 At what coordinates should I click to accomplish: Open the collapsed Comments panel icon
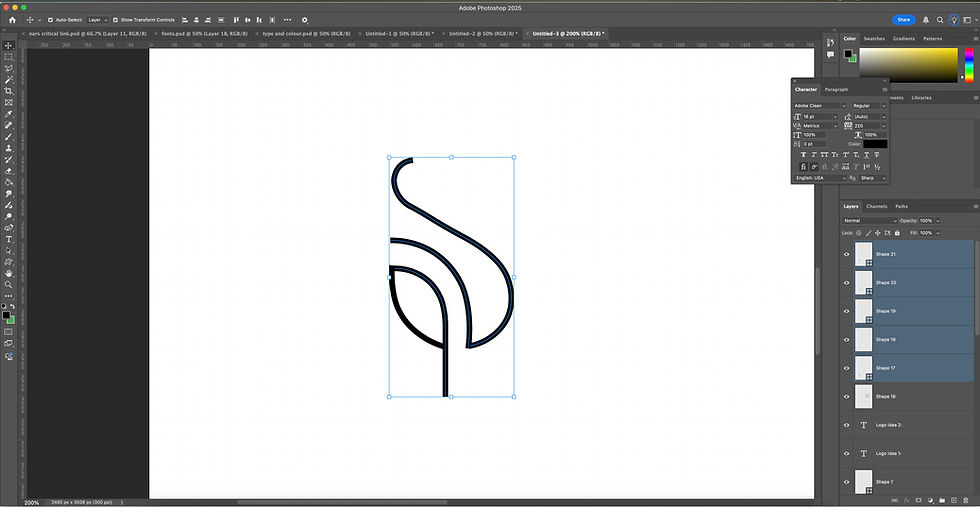pos(831,54)
